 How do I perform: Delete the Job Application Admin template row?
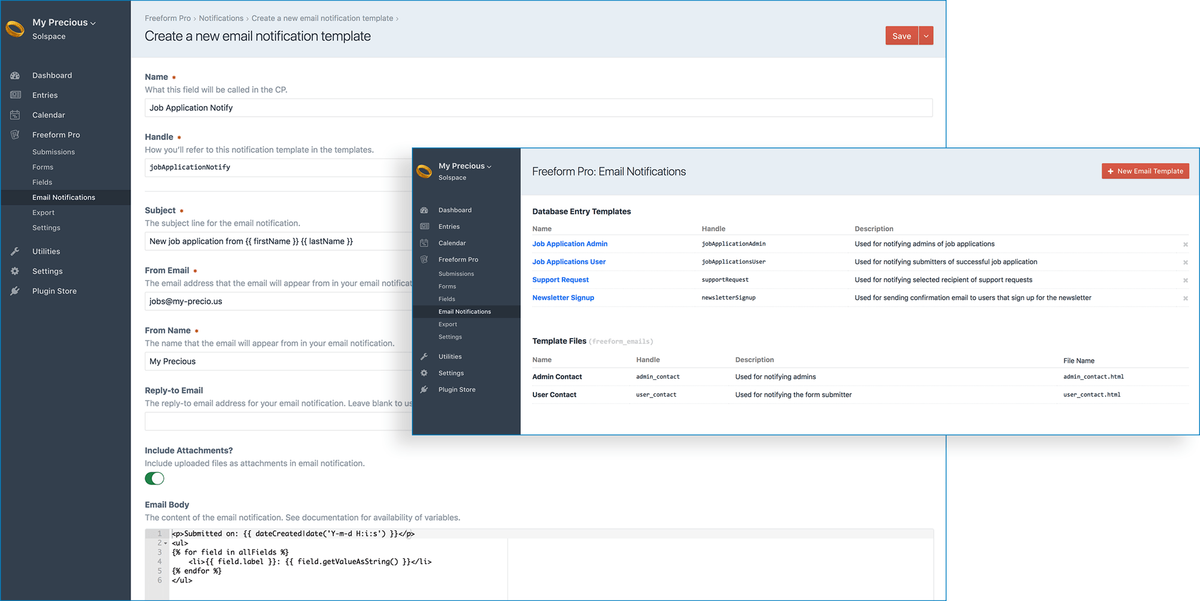(1185, 244)
